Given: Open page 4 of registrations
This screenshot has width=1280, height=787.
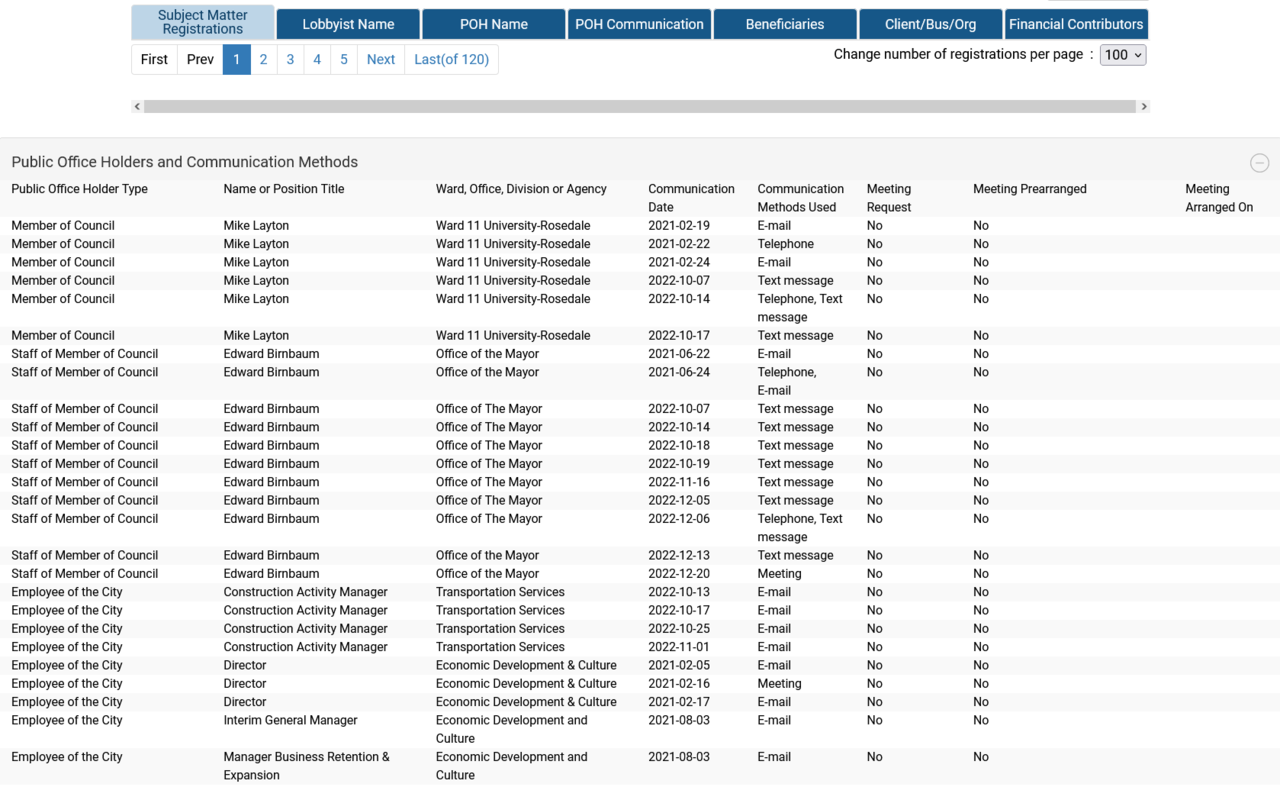Looking at the screenshot, I should coord(317,59).
